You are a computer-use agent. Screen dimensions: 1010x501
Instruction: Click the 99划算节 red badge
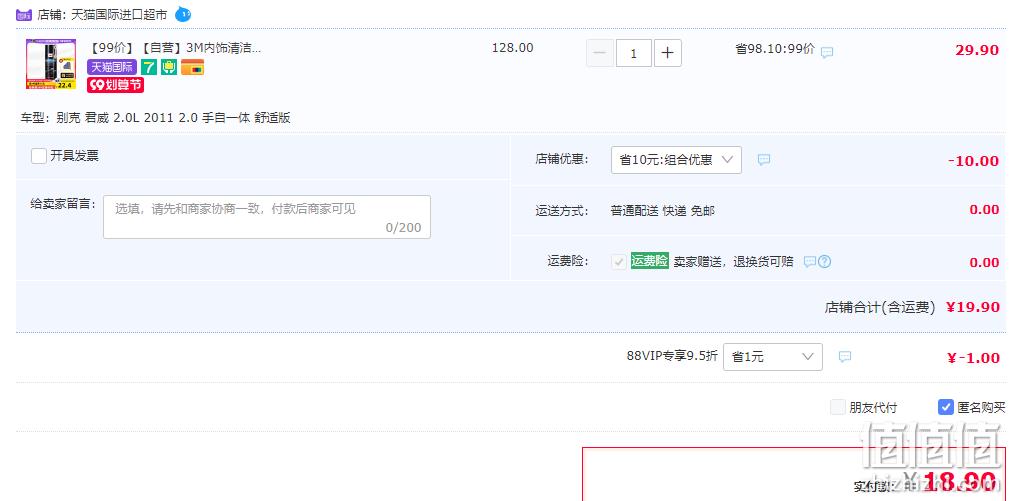[x=115, y=85]
